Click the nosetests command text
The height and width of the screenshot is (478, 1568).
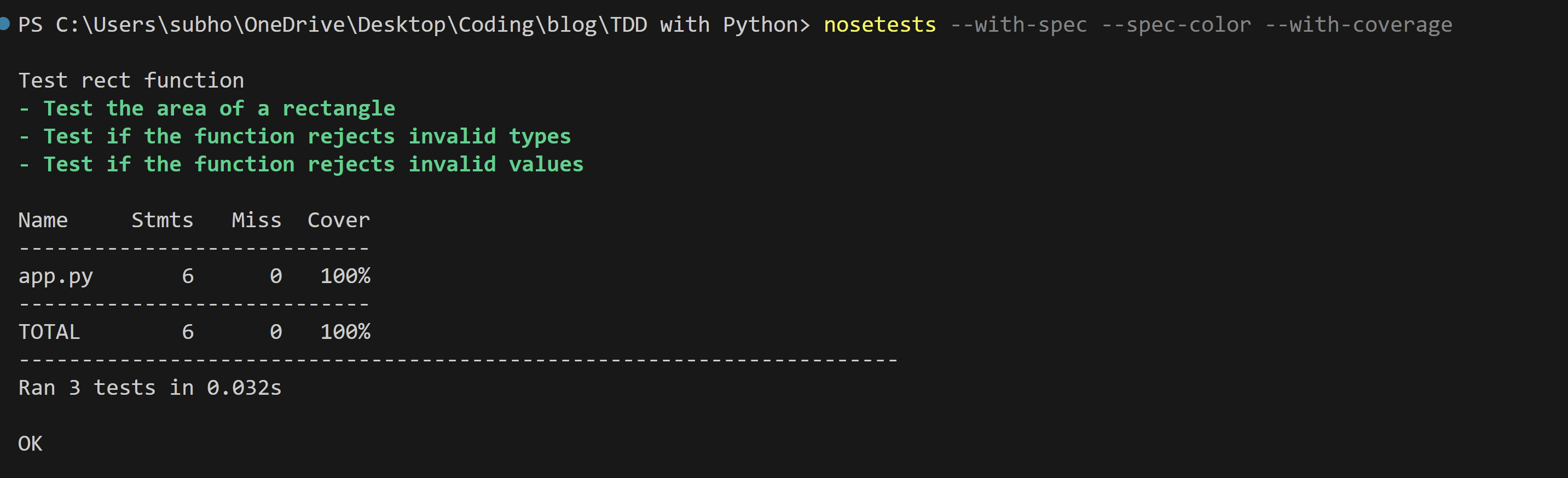tap(879, 25)
